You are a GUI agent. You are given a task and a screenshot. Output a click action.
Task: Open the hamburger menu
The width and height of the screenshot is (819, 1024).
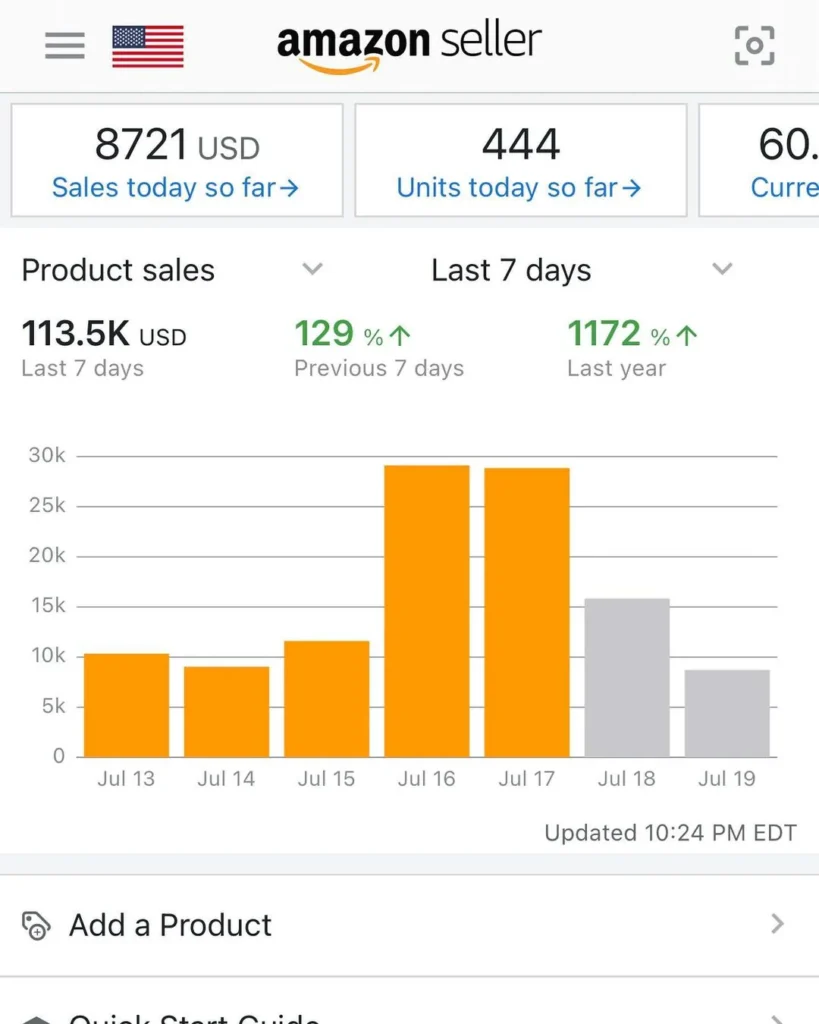tap(65, 45)
